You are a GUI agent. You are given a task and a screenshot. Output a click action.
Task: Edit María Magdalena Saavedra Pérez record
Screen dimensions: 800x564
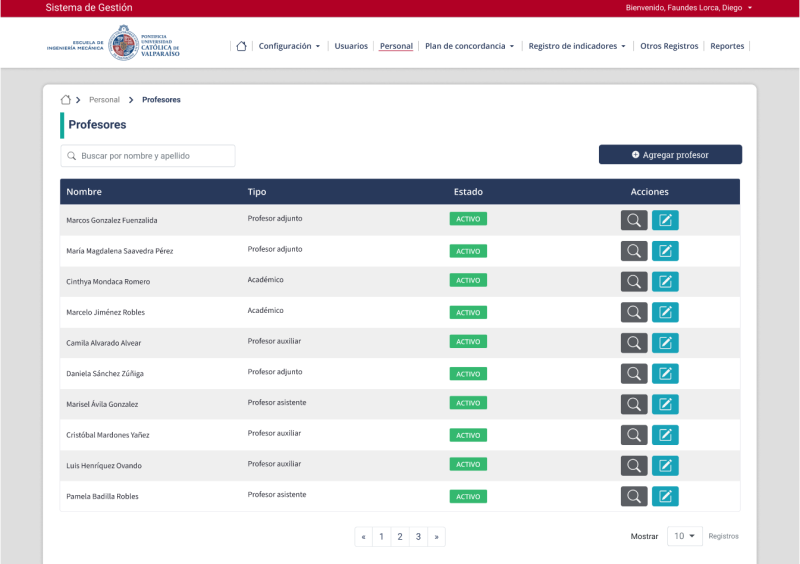[x=665, y=251]
